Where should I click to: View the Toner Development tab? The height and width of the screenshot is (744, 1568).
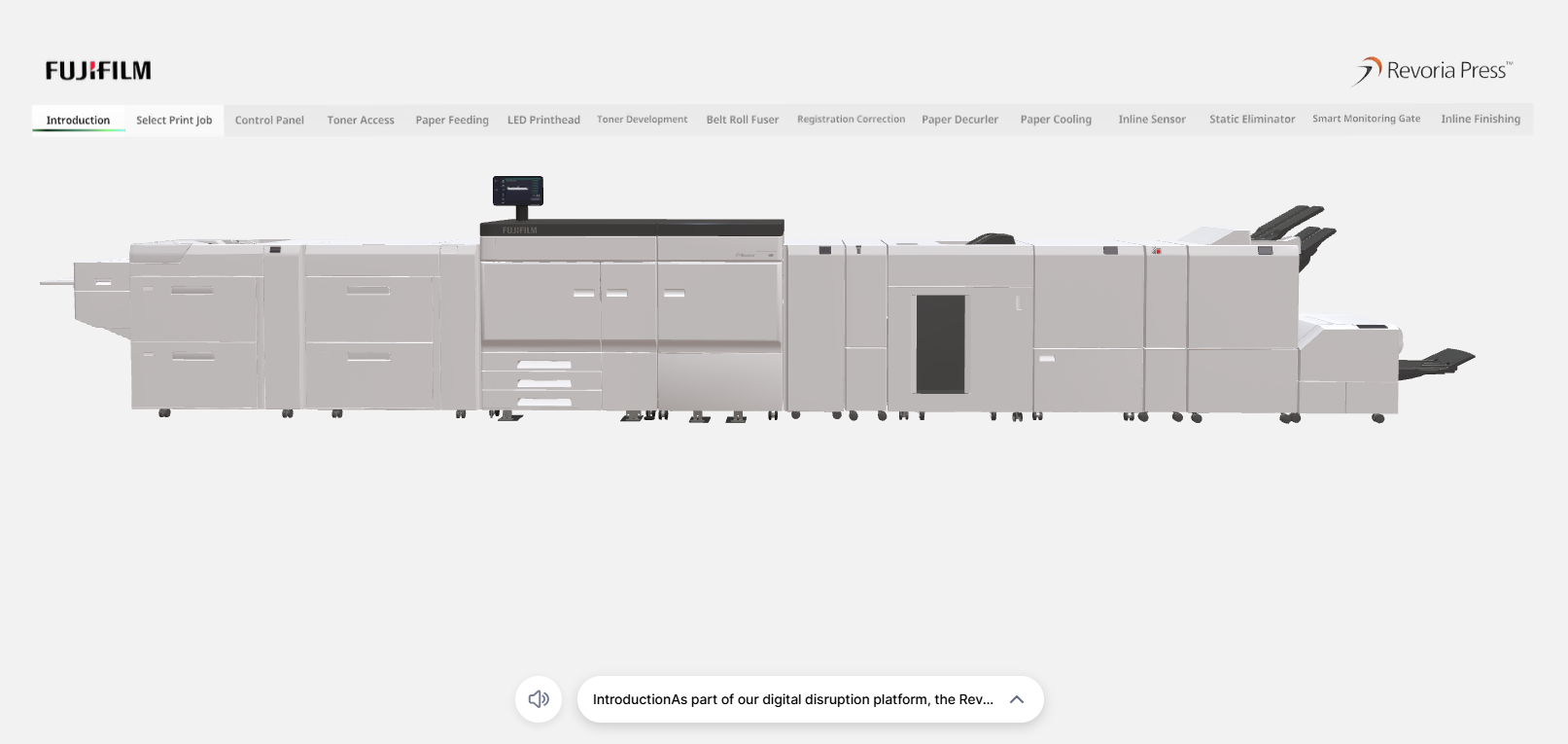click(642, 120)
